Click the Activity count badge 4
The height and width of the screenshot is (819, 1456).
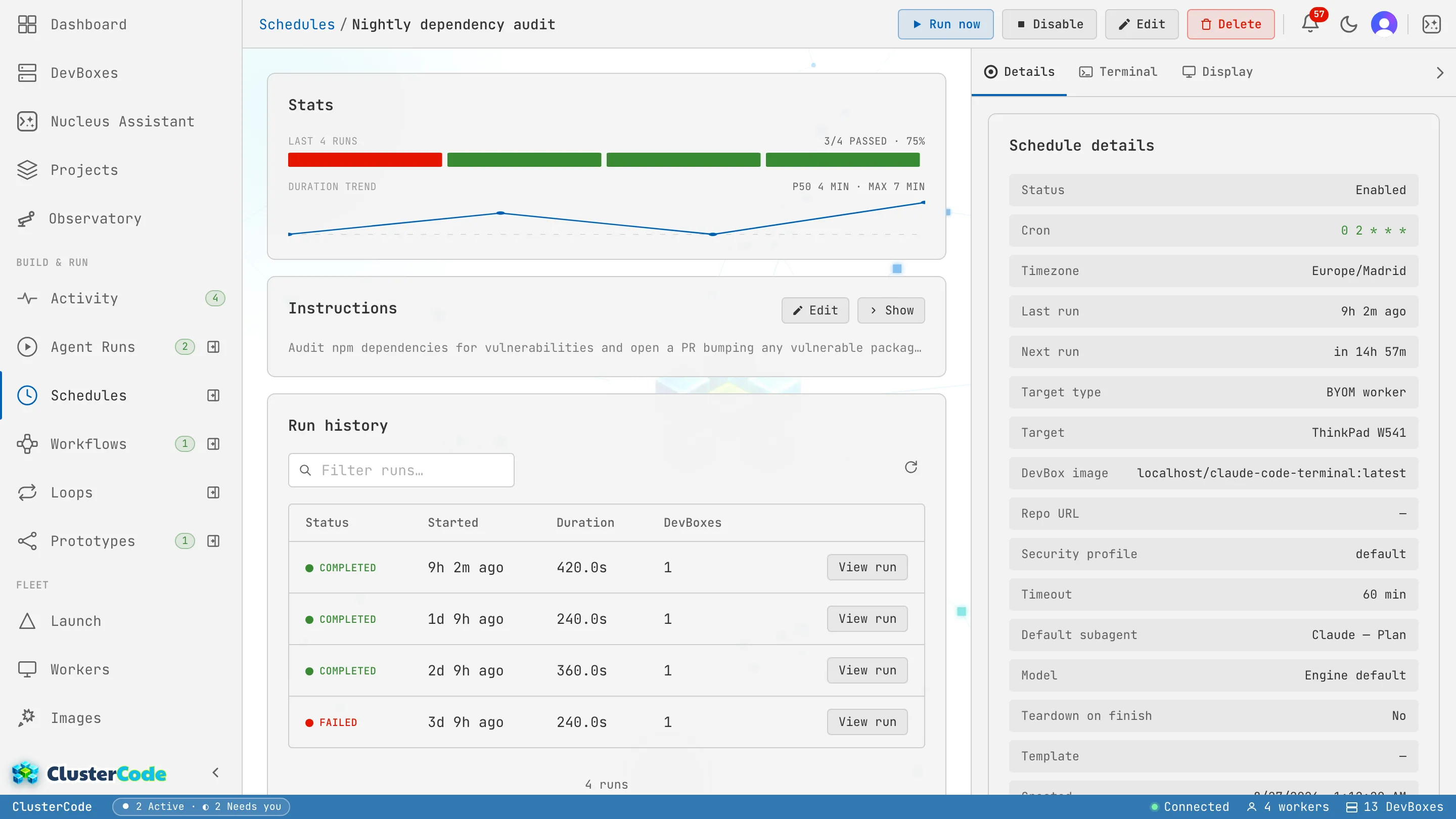pyautogui.click(x=215, y=298)
